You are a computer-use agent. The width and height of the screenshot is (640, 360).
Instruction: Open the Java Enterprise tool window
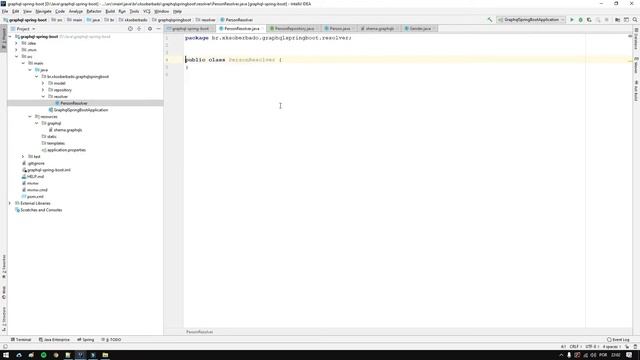tap(54, 340)
